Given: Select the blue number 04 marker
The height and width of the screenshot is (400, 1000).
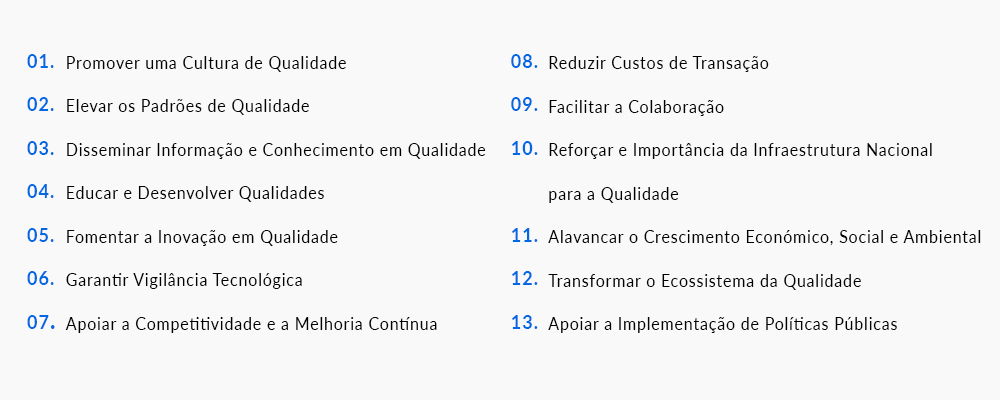Looking at the screenshot, I should [40, 192].
